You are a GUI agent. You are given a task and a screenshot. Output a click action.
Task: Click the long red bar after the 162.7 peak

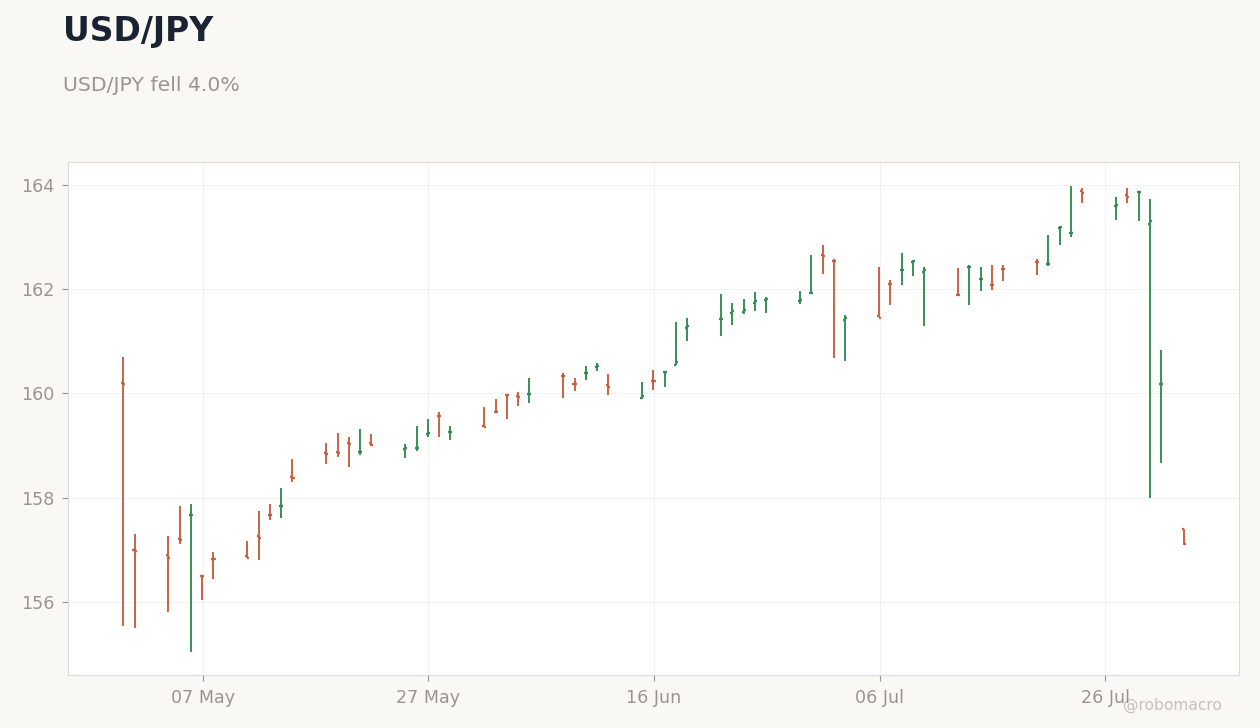point(834,308)
